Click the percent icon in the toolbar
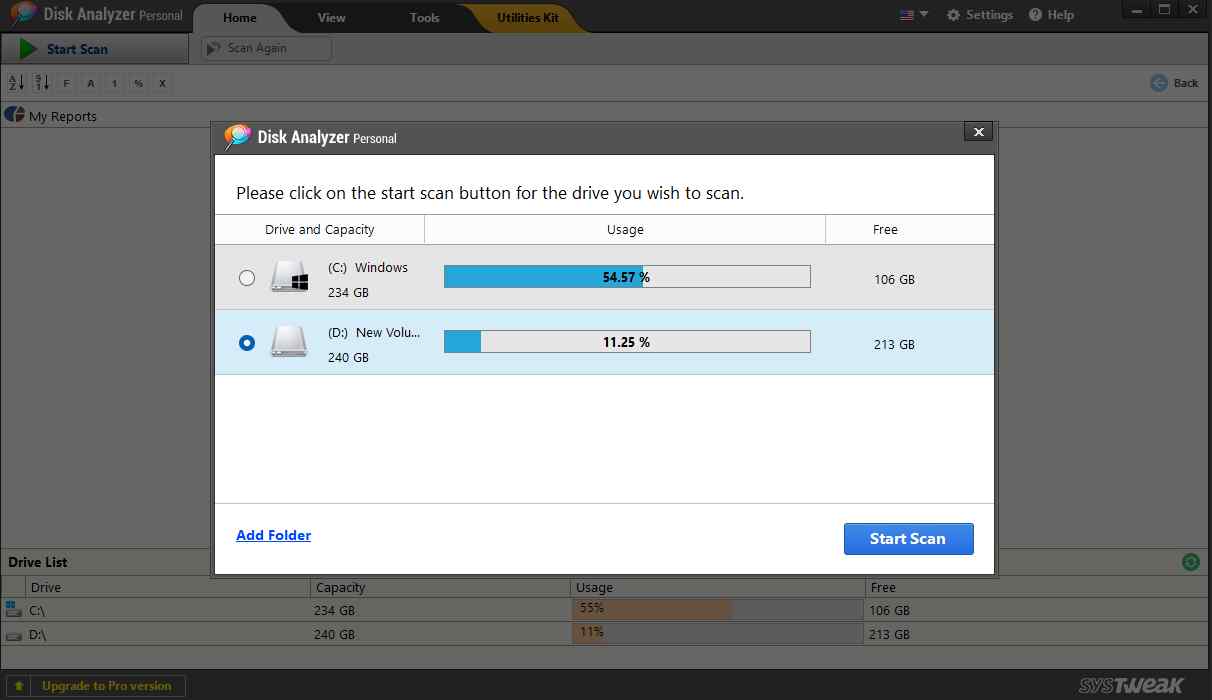This screenshot has height=700, width=1212. (x=138, y=83)
